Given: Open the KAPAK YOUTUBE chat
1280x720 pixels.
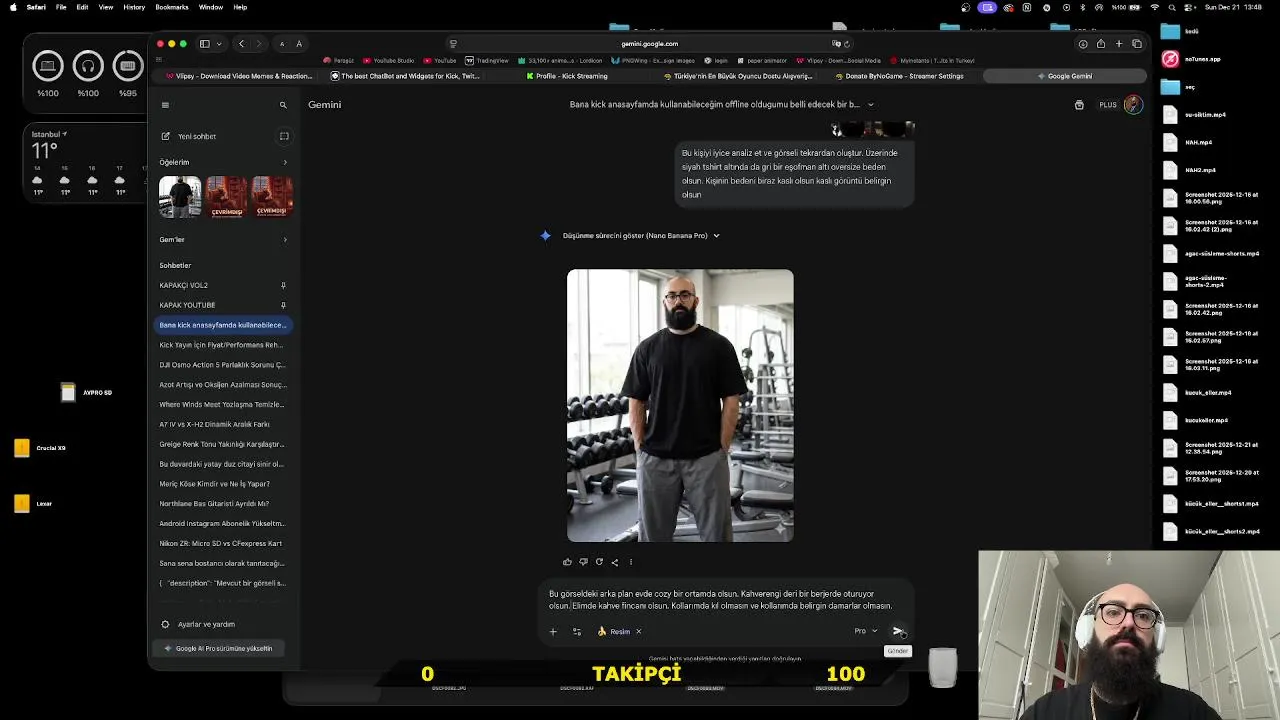Looking at the screenshot, I should click(187, 305).
